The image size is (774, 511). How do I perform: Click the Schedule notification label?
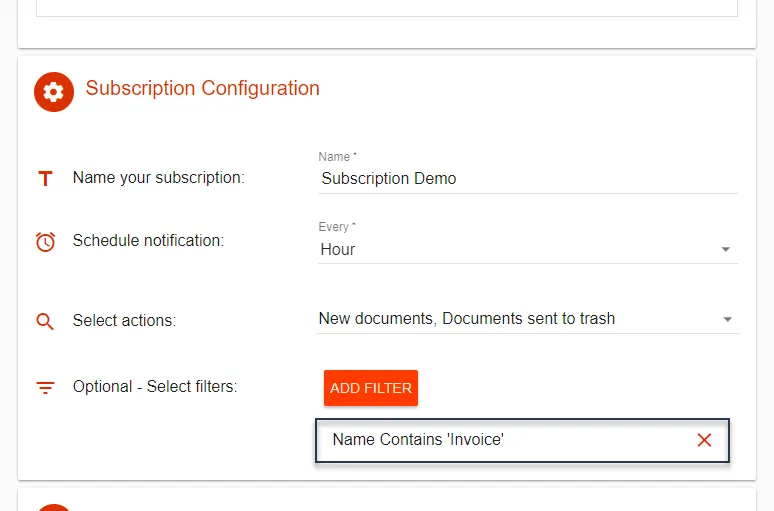point(148,240)
